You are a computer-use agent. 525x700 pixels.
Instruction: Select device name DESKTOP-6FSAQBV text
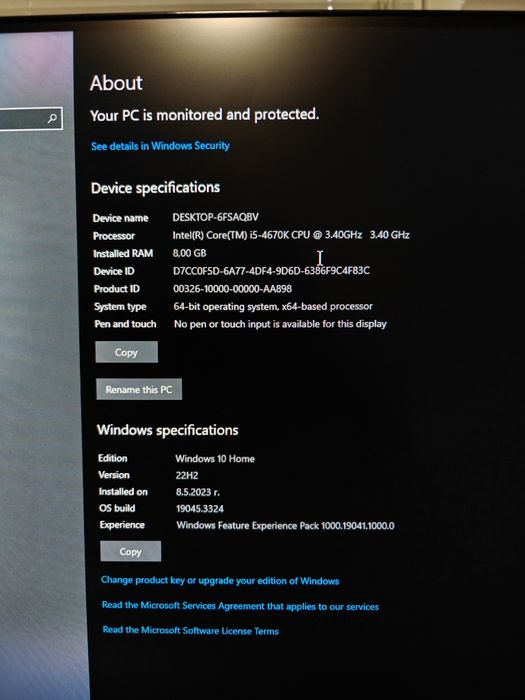[x=216, y=217]
